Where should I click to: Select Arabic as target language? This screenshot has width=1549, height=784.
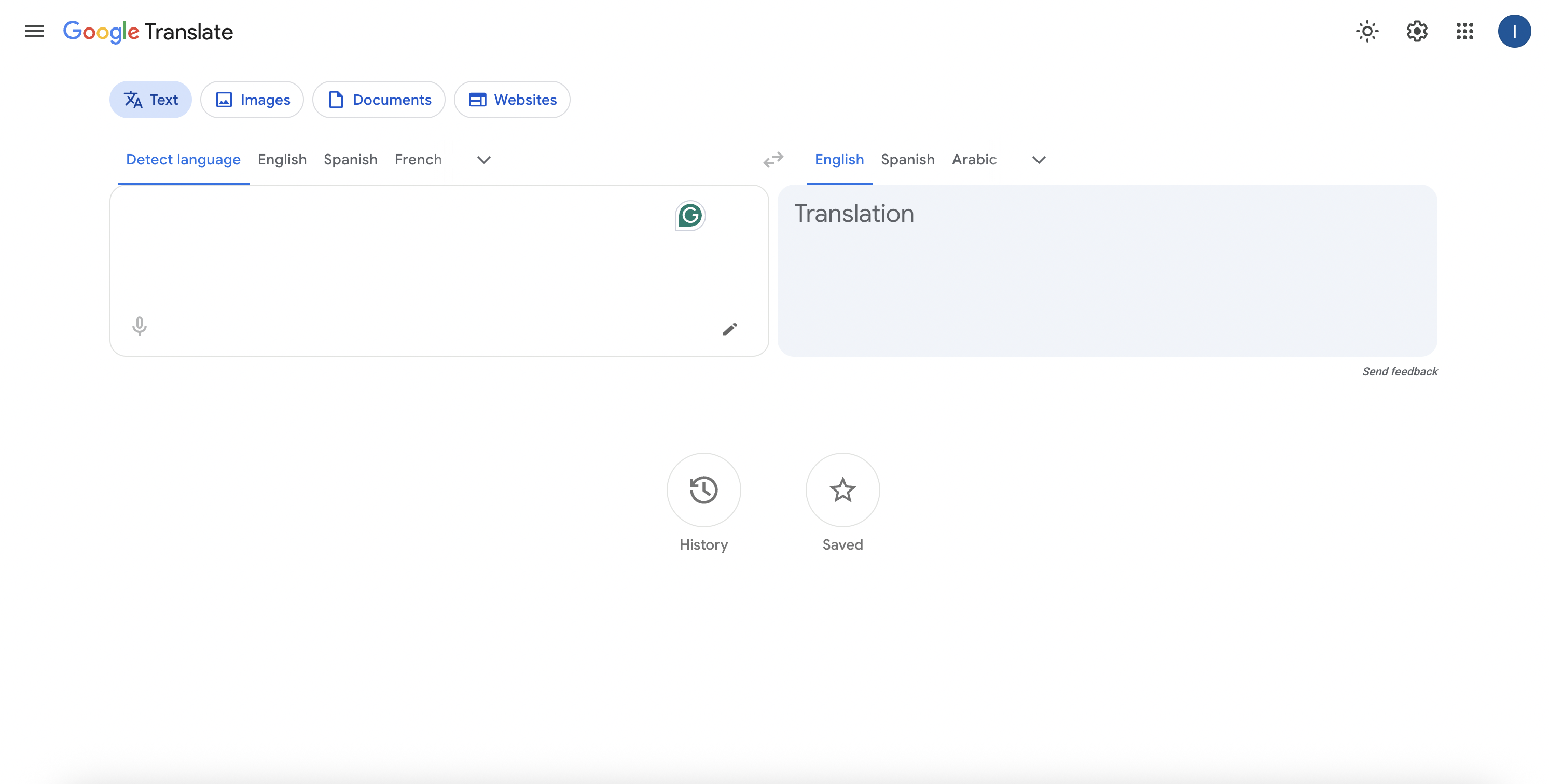(x=974, y=159)
